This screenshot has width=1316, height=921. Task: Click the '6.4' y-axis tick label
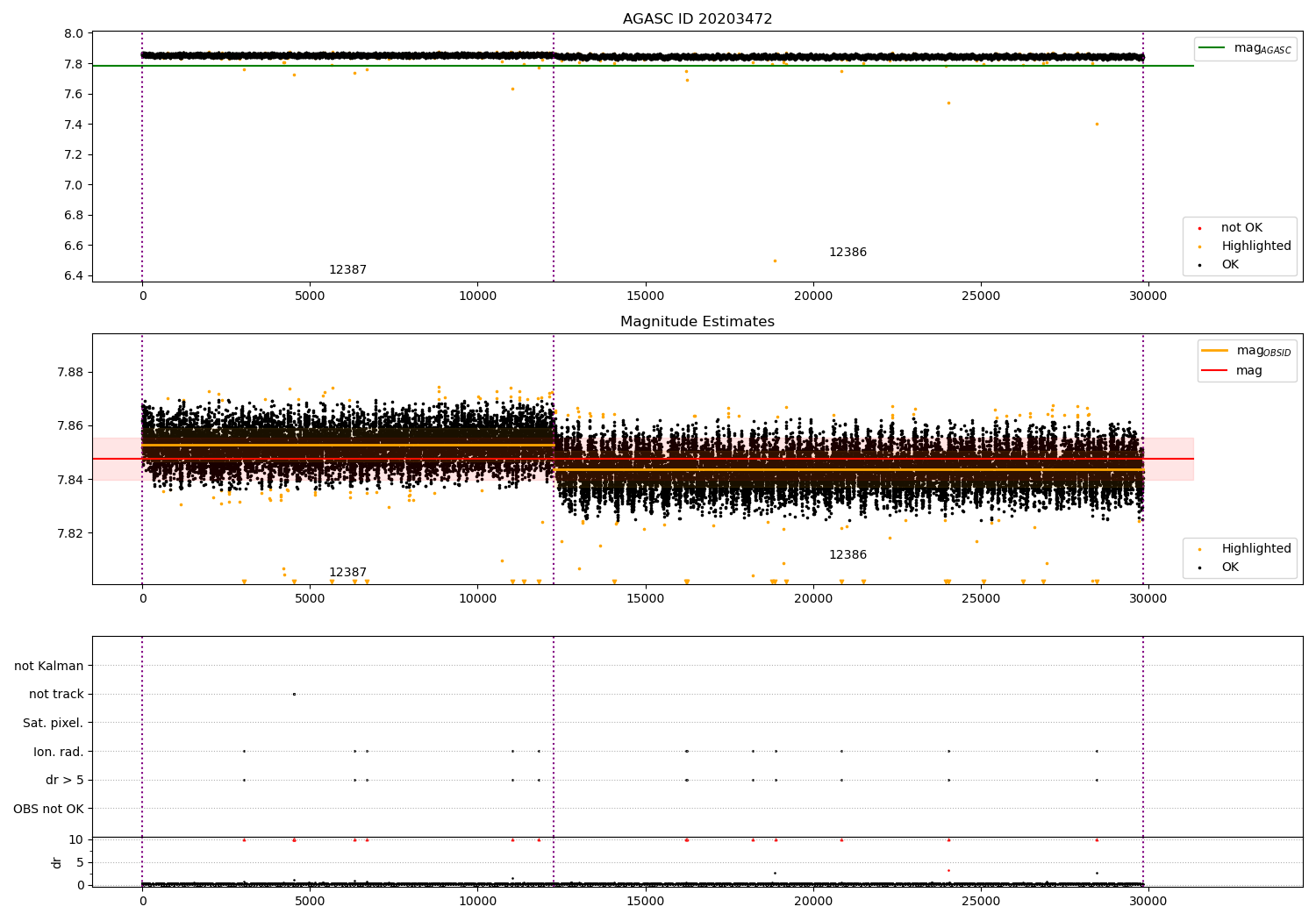coord(74,276)
